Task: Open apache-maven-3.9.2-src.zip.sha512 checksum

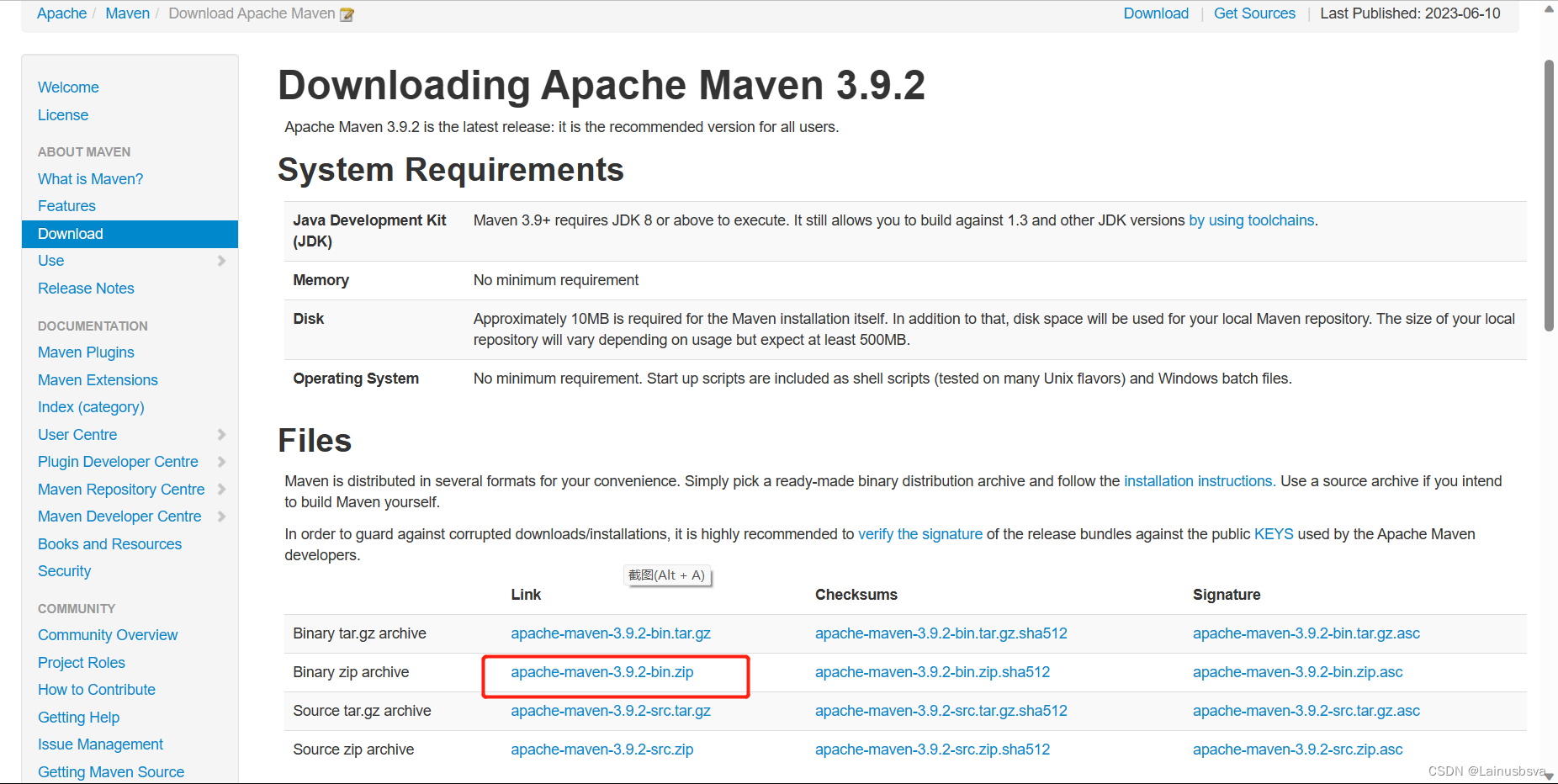Action: tap(932, 750)
